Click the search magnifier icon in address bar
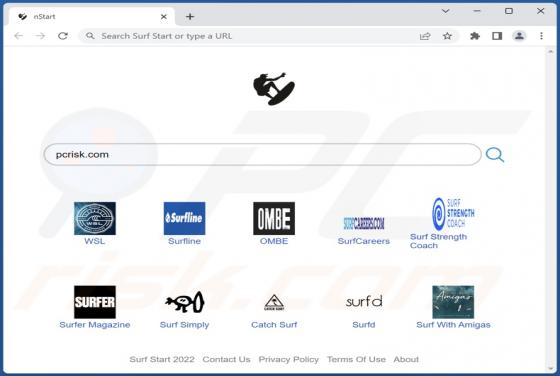Viewport: 560px width, 376px height. pyautogui.click(x=90, y=36)
